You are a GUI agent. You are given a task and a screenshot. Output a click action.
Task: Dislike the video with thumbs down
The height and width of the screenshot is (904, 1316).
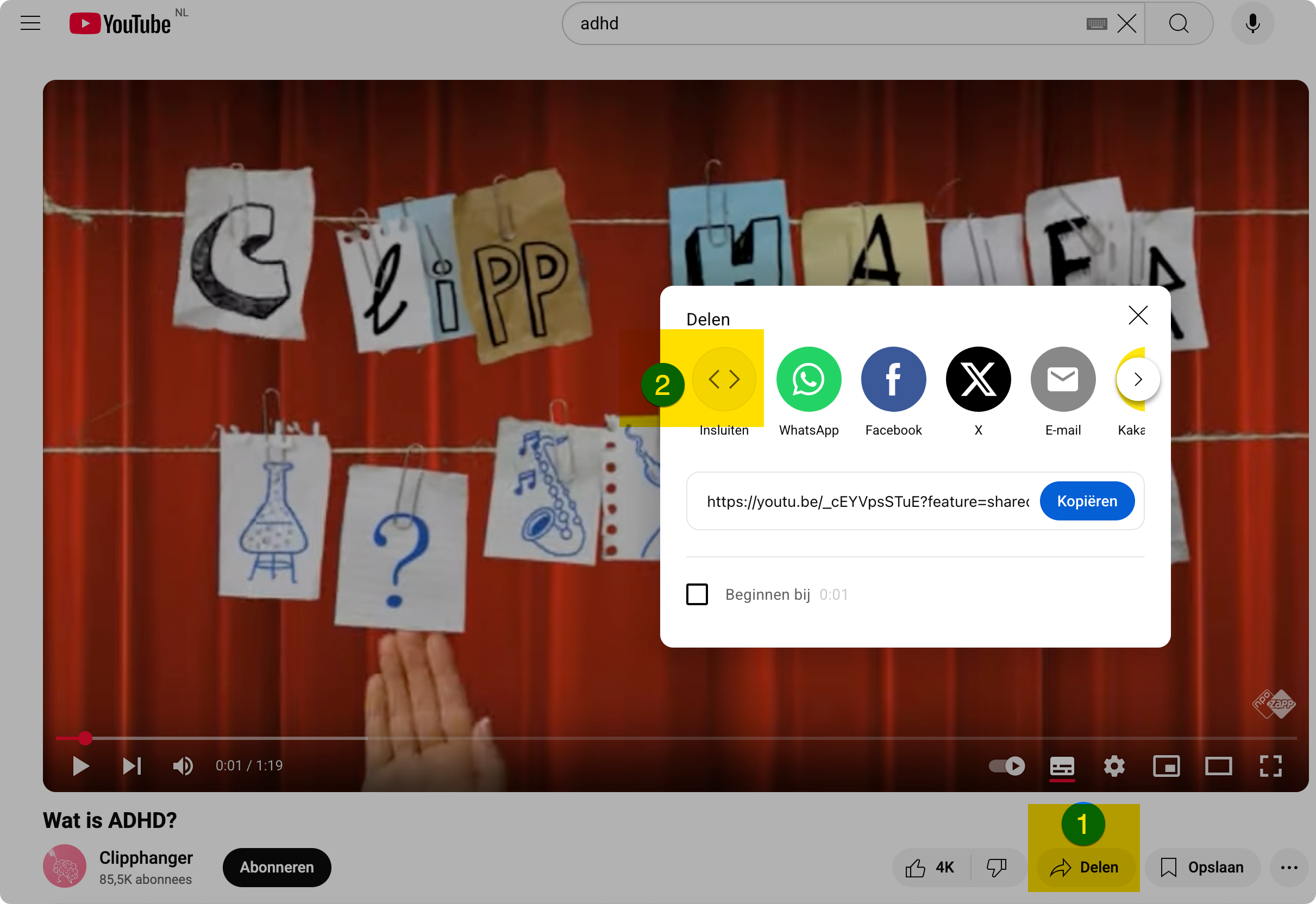click(x=997, y=867)
